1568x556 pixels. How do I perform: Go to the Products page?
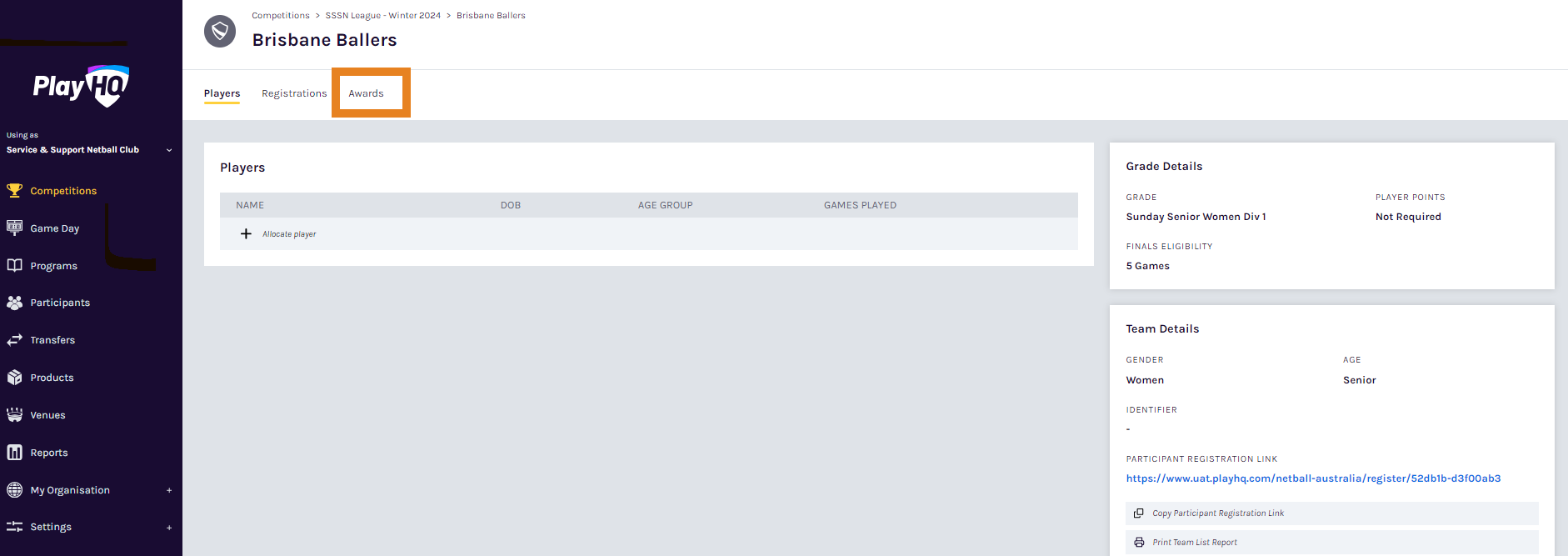point(52,378)
